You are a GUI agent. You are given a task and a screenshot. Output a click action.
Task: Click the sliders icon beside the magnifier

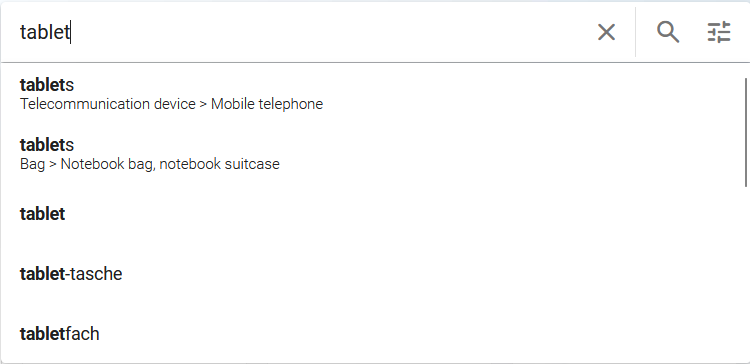[x=719, y=33]
